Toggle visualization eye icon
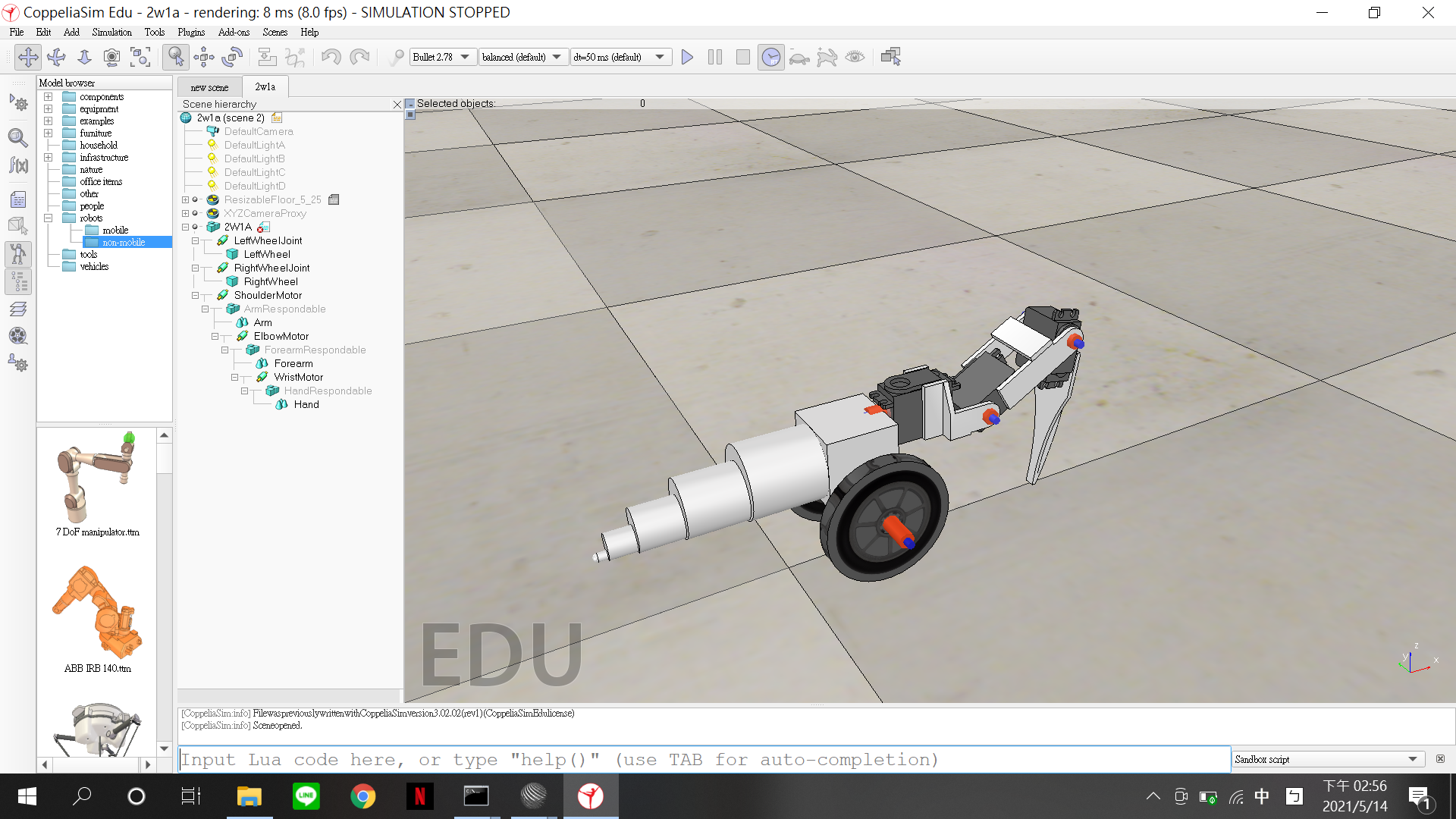 855,57
